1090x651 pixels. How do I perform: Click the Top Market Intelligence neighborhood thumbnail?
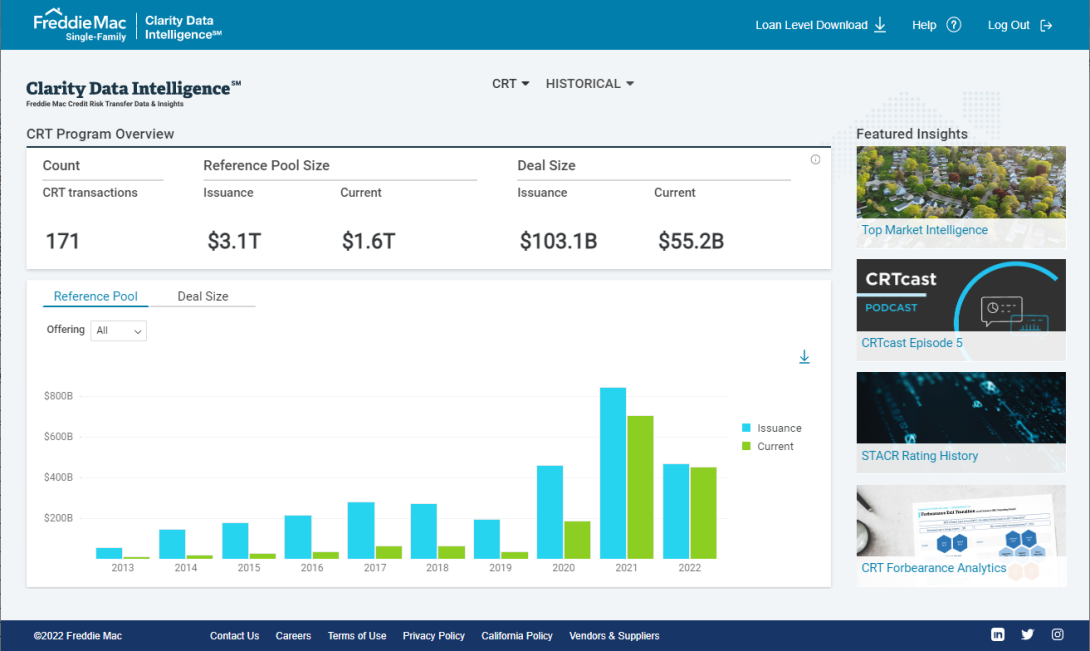(x=961, y=182)
